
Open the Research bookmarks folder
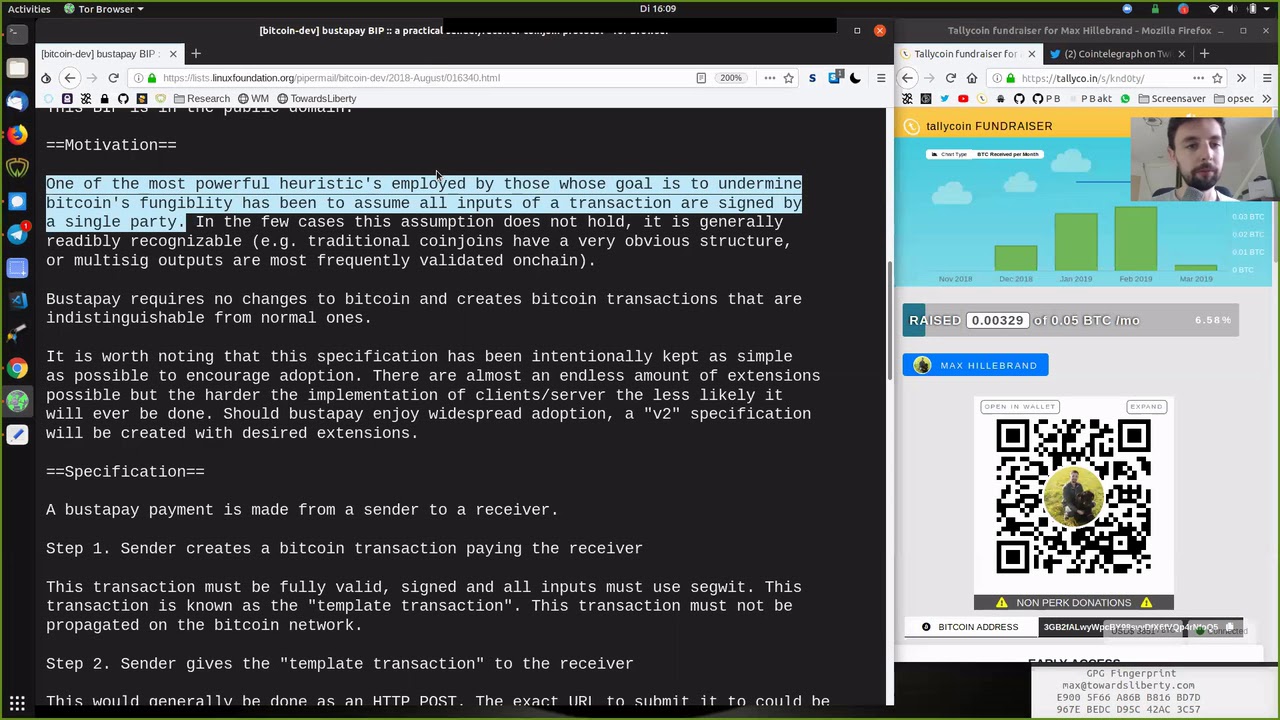pyautogui.click(x=201, y=99)
